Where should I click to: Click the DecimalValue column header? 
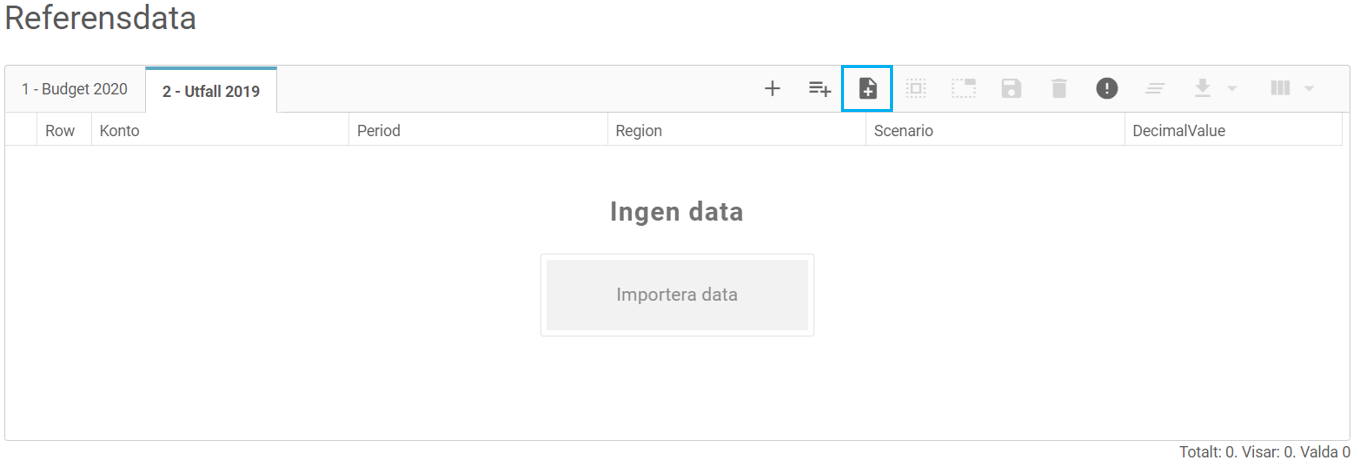click(1178, 131)
